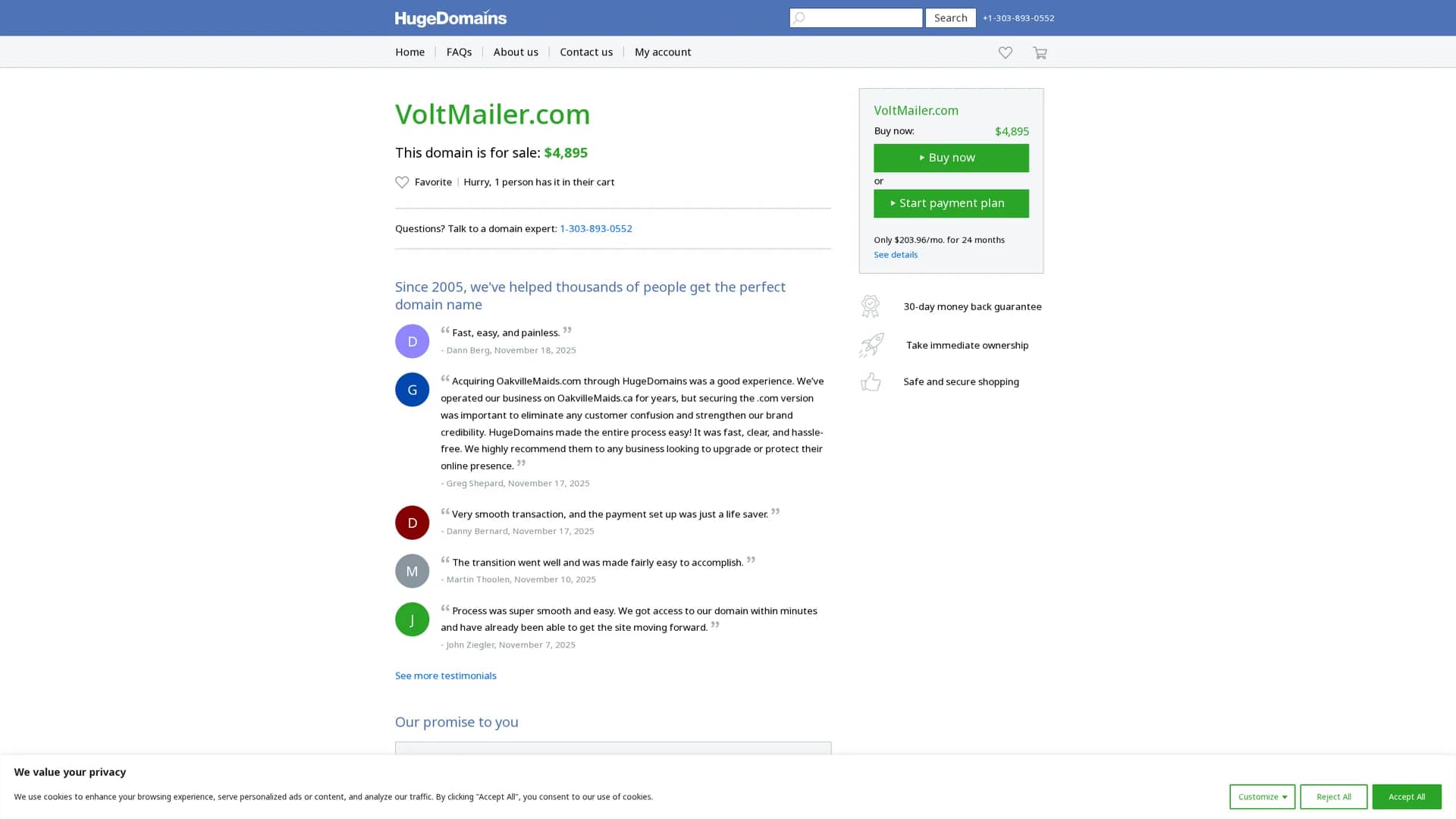Open the shopping cart icon
Image resolution: width=1456 pixels, height=819 pixels.
tap(1040, 52)
